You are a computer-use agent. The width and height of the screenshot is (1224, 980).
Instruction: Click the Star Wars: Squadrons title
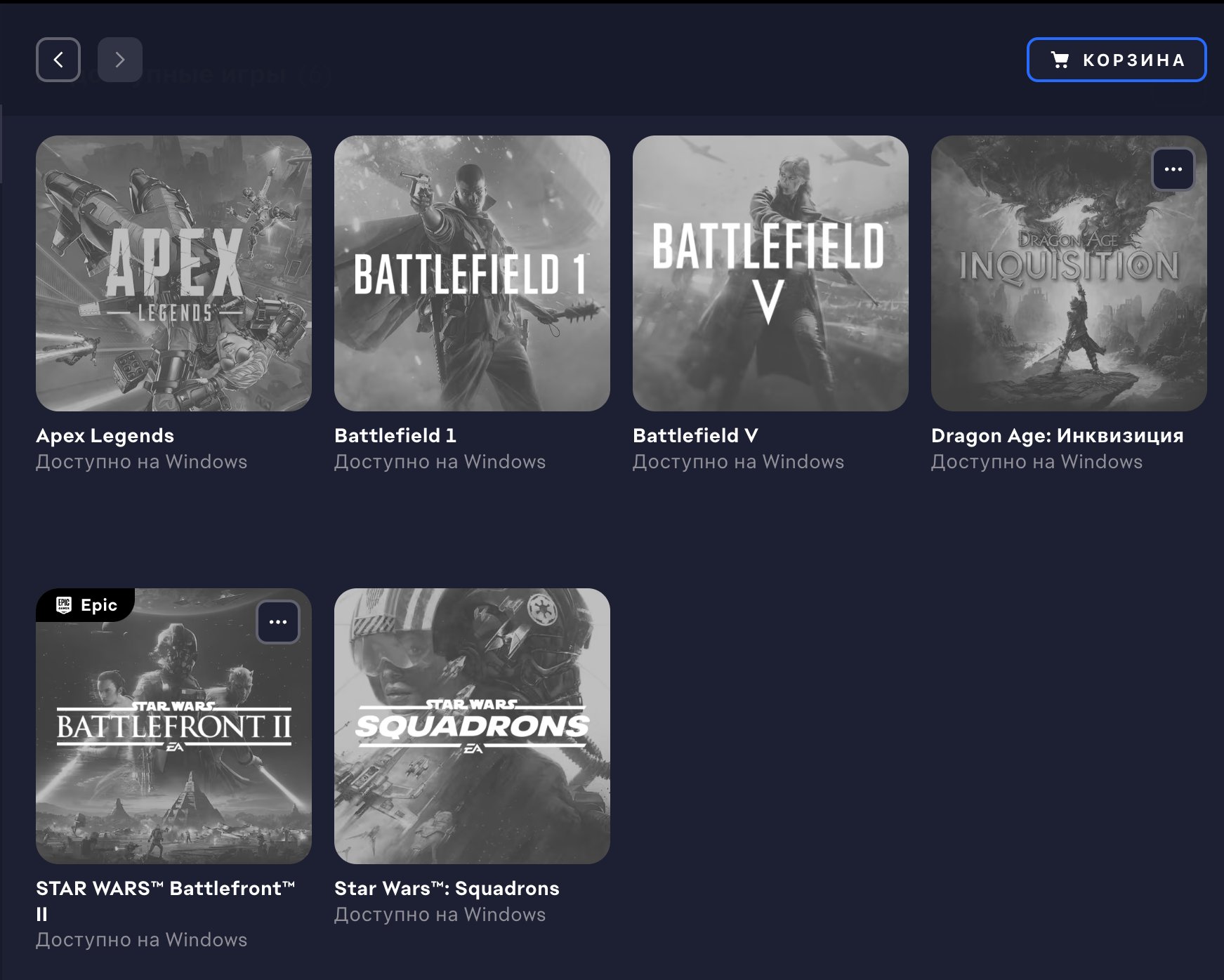coord(447,889)
